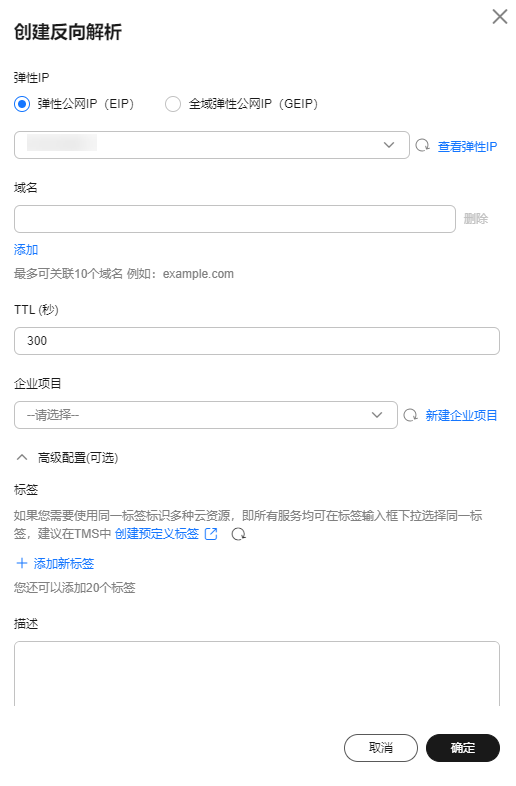
Task: Click into the 域名 input field
Action: click(235, 219)
